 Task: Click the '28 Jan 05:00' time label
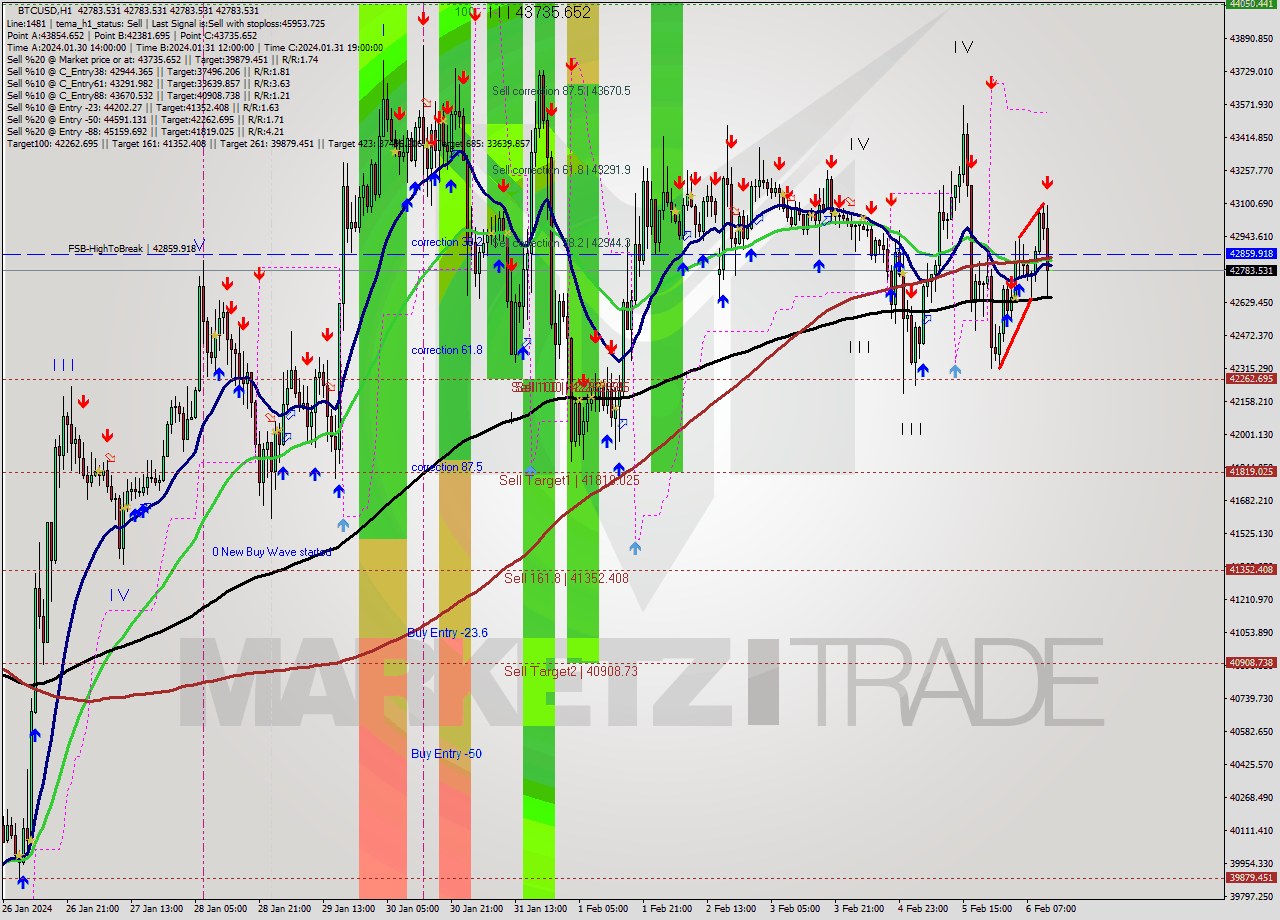[x=220, y=909]
